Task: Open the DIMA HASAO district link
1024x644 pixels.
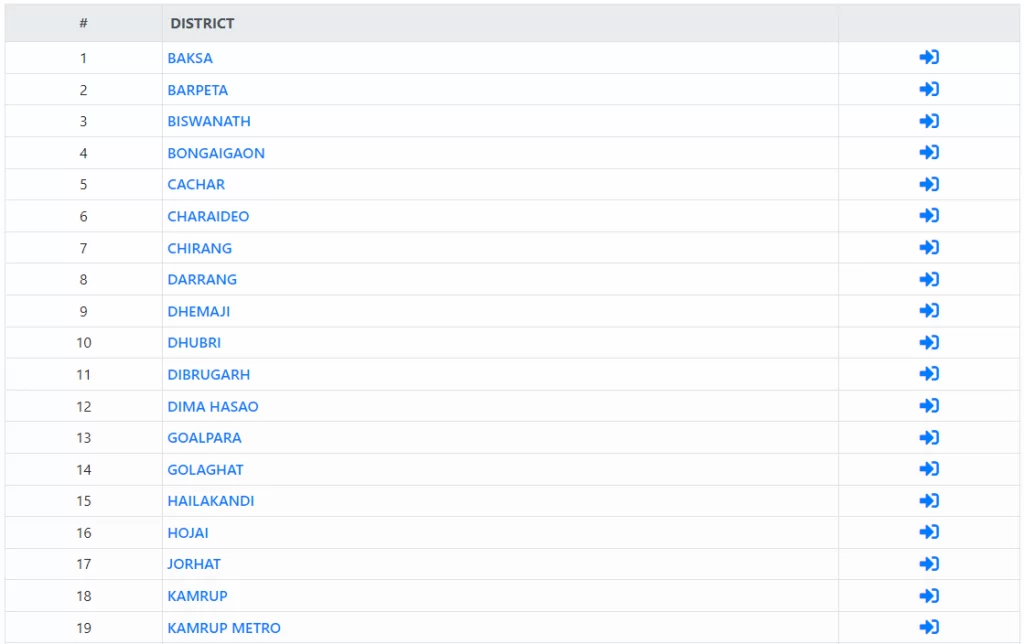Action: click(x=213, y=407)
